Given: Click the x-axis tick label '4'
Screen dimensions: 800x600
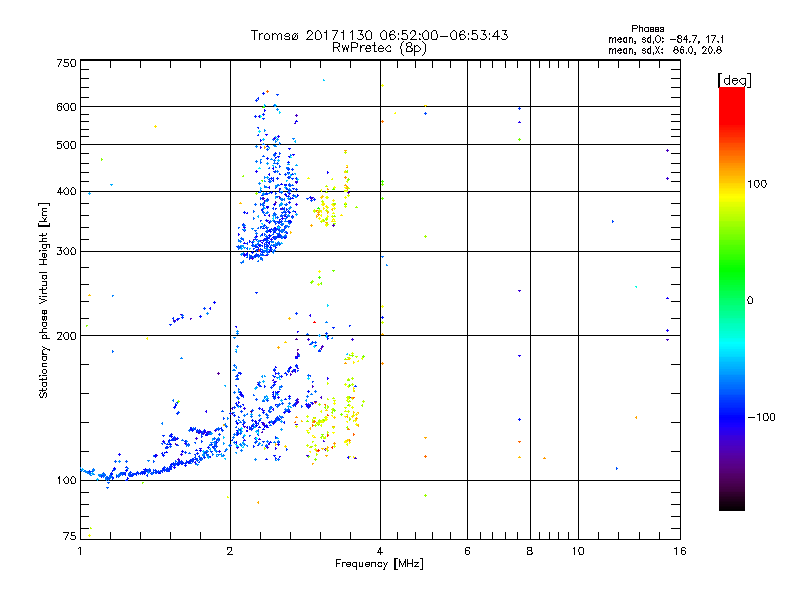Looking at the screenshot, I should click(380, 551).
